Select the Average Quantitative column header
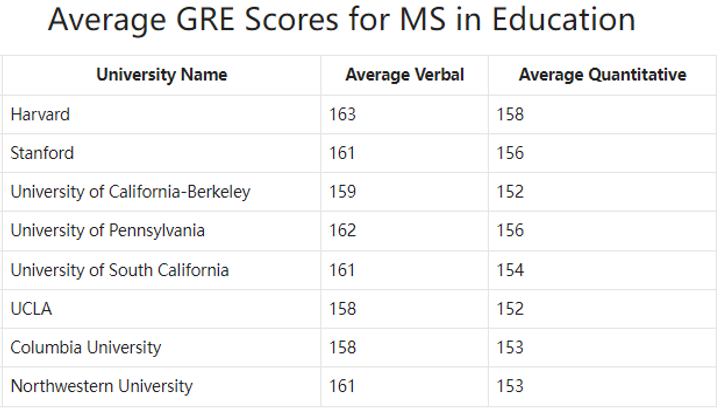This screenshot has width=719, height=409. 602,75
